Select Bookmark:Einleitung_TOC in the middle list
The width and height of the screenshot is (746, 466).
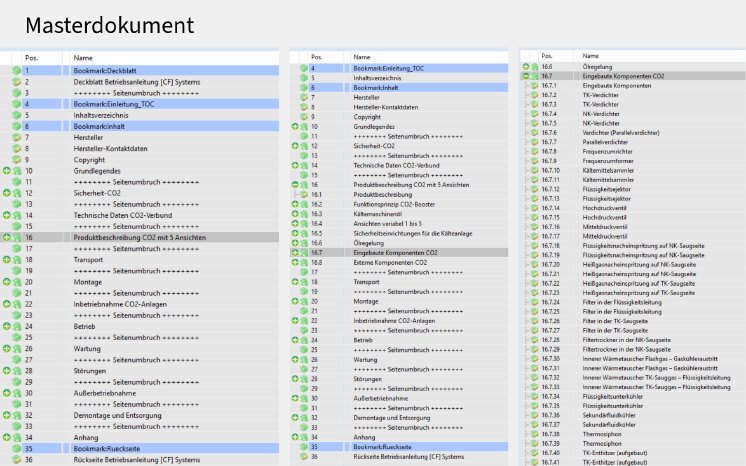pos(399,68)
